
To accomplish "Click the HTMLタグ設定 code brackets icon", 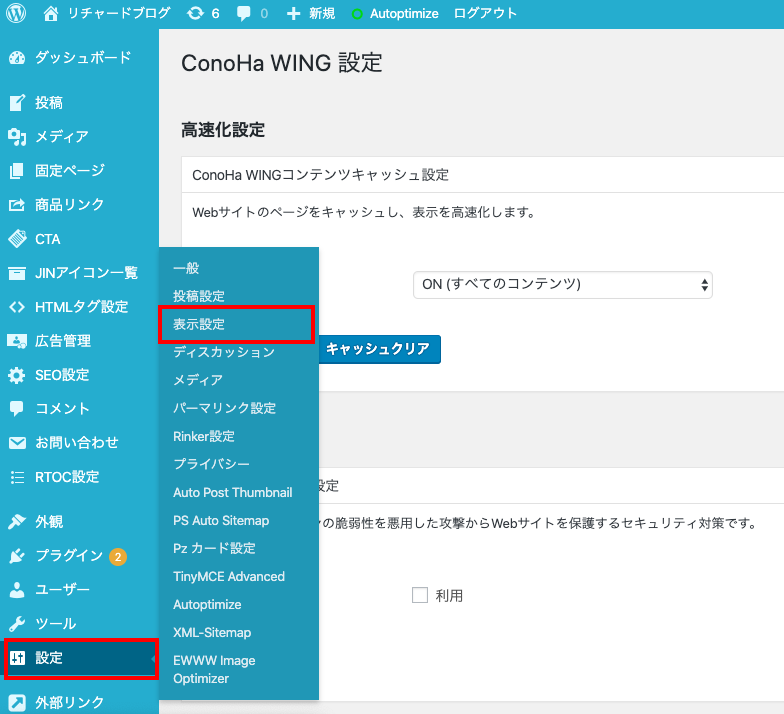I will point(16,306).
